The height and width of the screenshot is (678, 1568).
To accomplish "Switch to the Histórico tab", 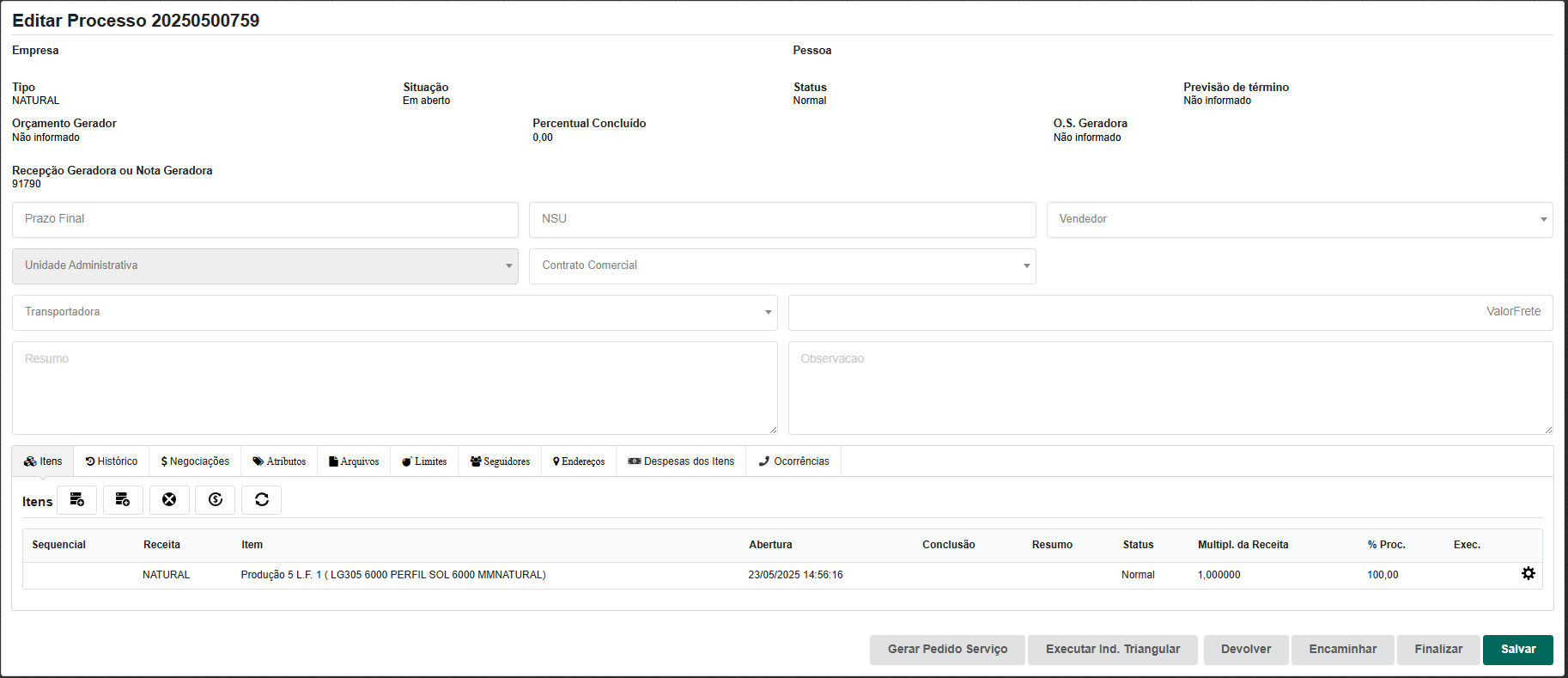I will pos(112,461).
